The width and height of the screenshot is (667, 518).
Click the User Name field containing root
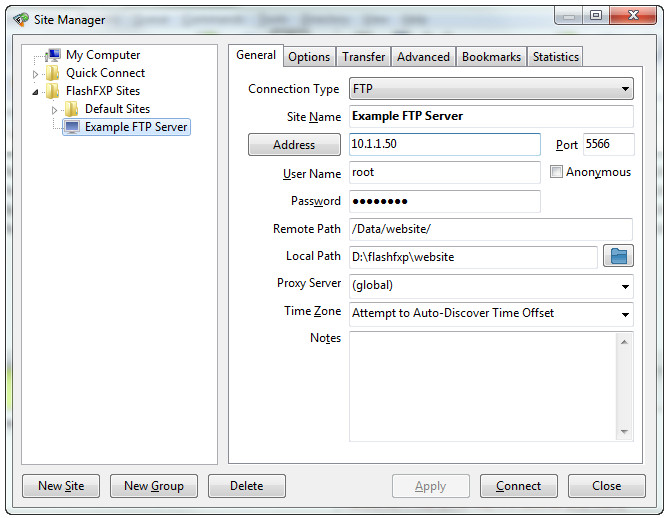[x=445, y=172]
